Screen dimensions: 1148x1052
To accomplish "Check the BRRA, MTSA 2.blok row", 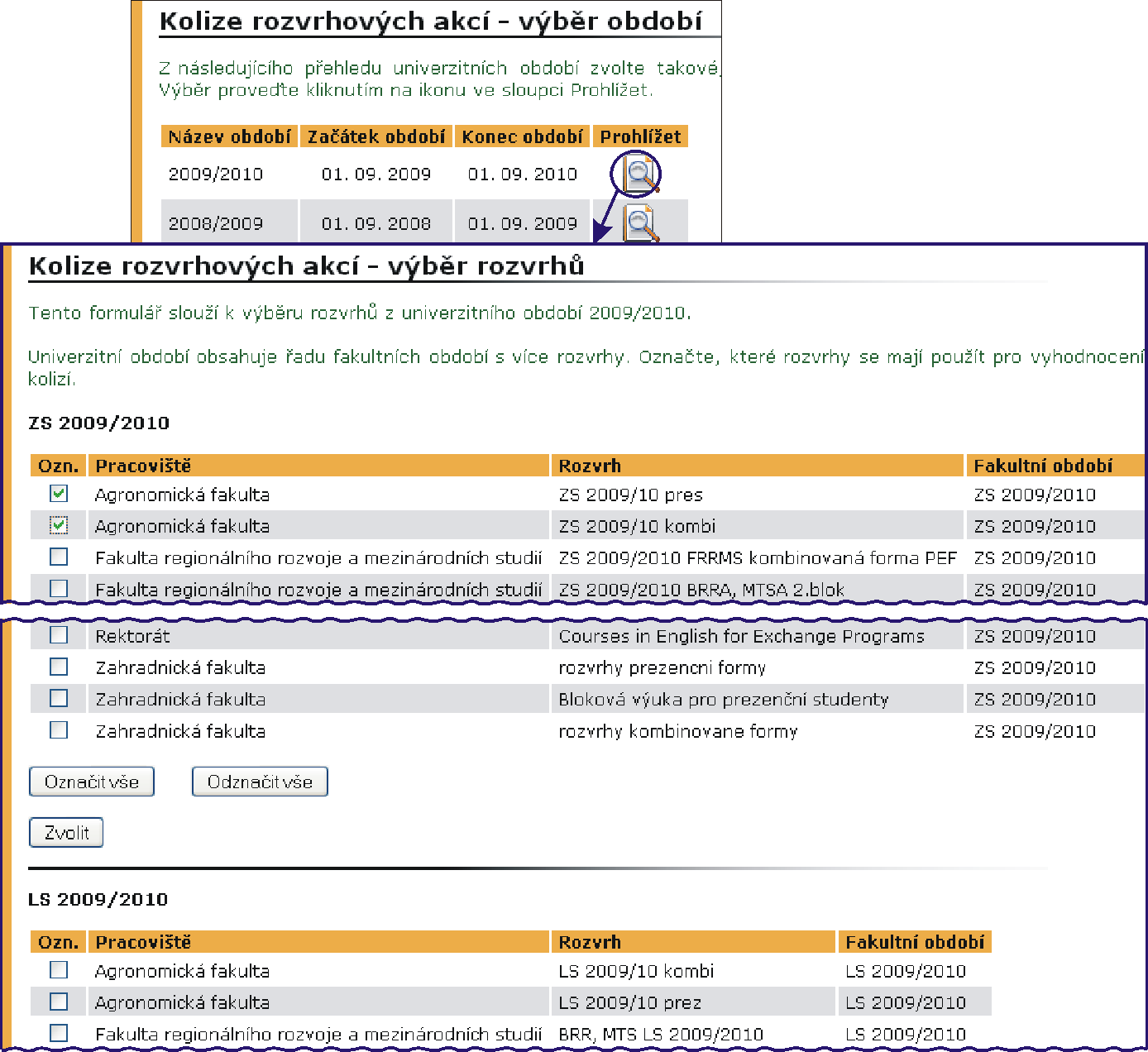I will pyautogui.click(x=59, y=588).
